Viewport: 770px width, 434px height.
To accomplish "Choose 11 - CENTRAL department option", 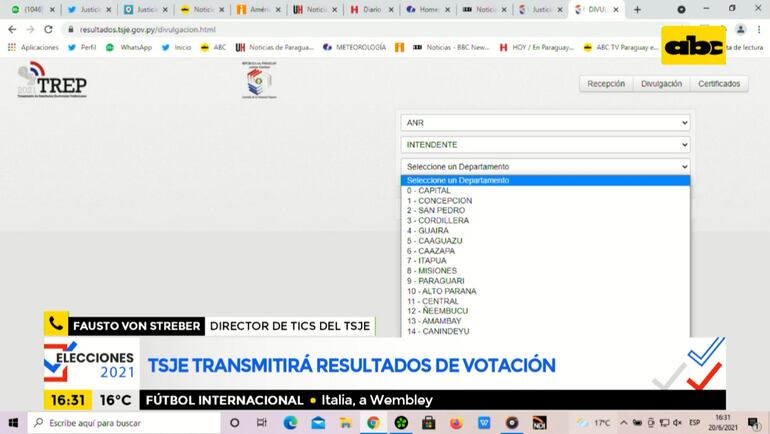I will [432, 301].
